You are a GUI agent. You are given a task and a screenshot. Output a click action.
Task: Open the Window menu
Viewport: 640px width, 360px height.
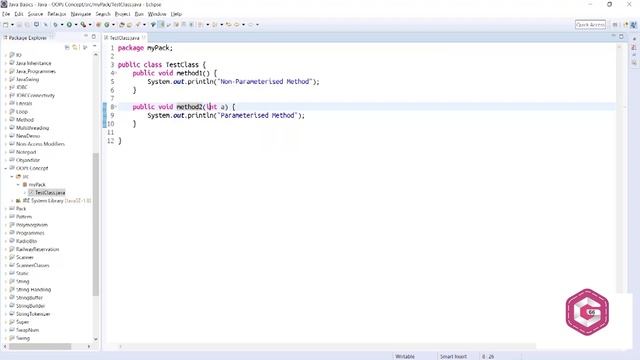(x=157, y=14)
